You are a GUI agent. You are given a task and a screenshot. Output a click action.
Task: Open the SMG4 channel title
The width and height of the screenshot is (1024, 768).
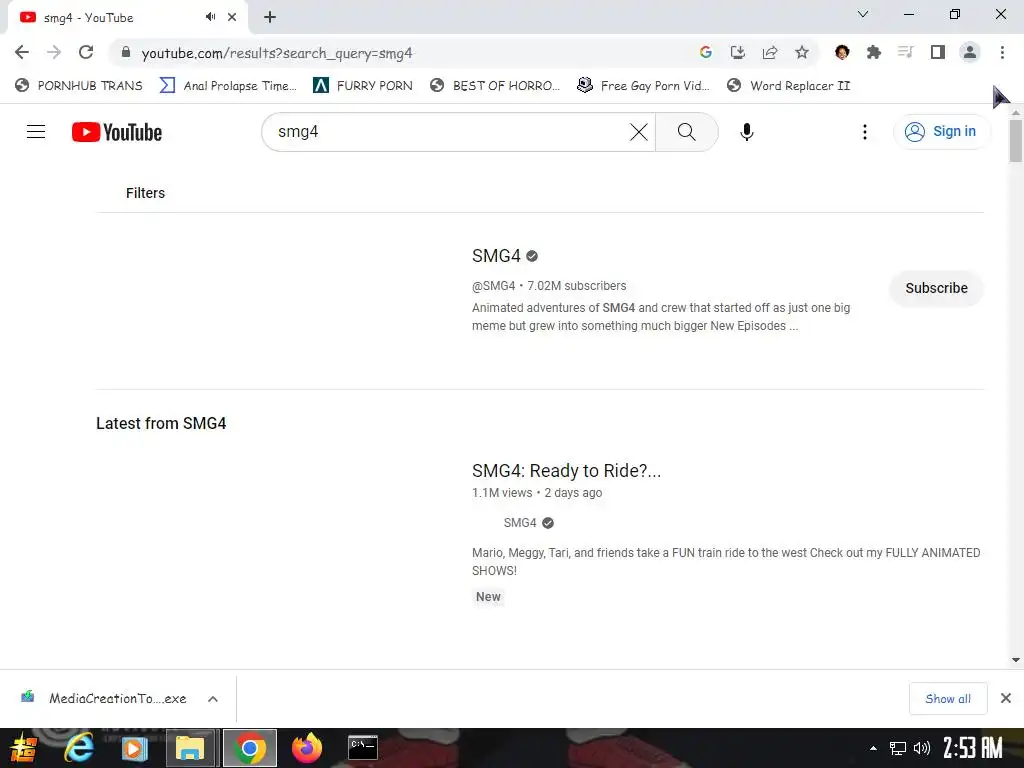[x=496, y=256]
